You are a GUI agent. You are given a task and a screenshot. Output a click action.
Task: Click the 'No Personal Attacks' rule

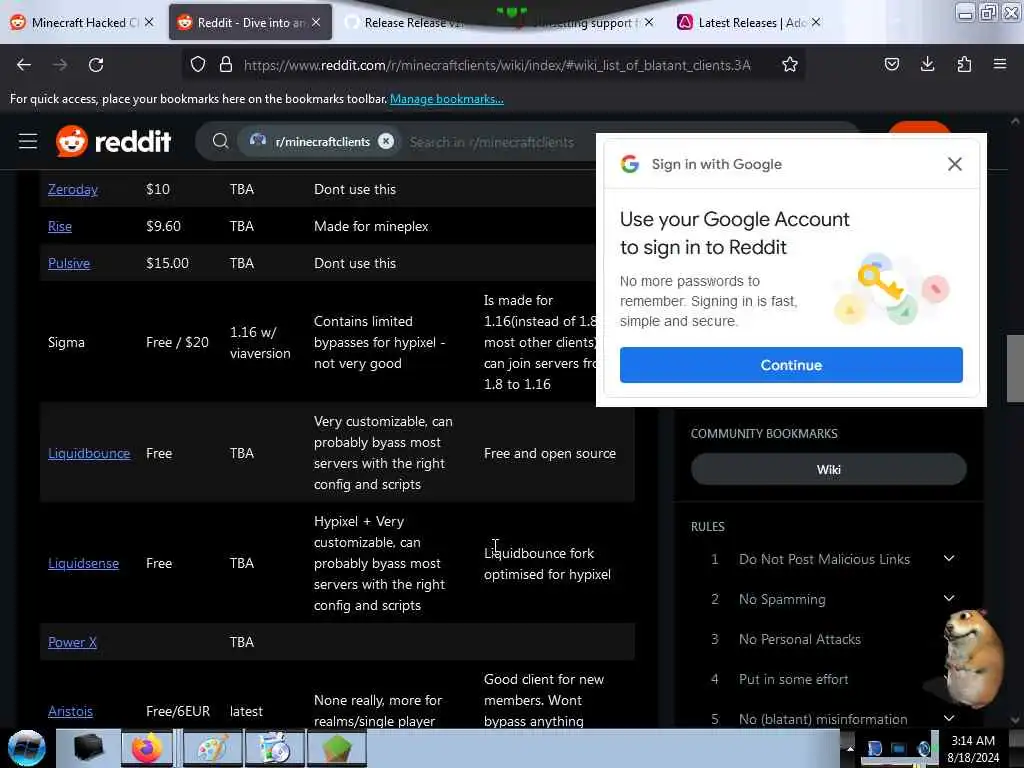pos(799,639)
